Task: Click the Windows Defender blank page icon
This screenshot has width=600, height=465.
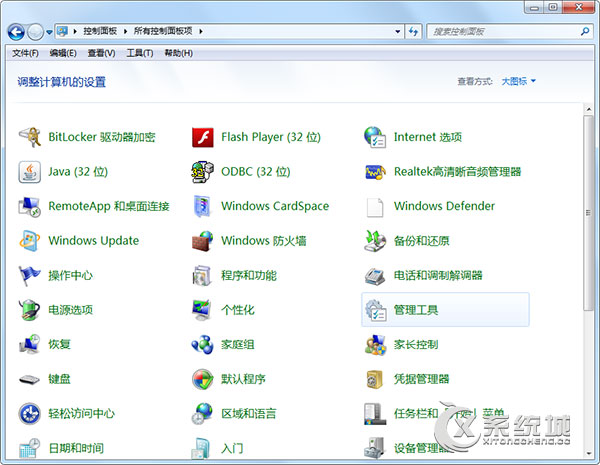Action: coord(375,207)
